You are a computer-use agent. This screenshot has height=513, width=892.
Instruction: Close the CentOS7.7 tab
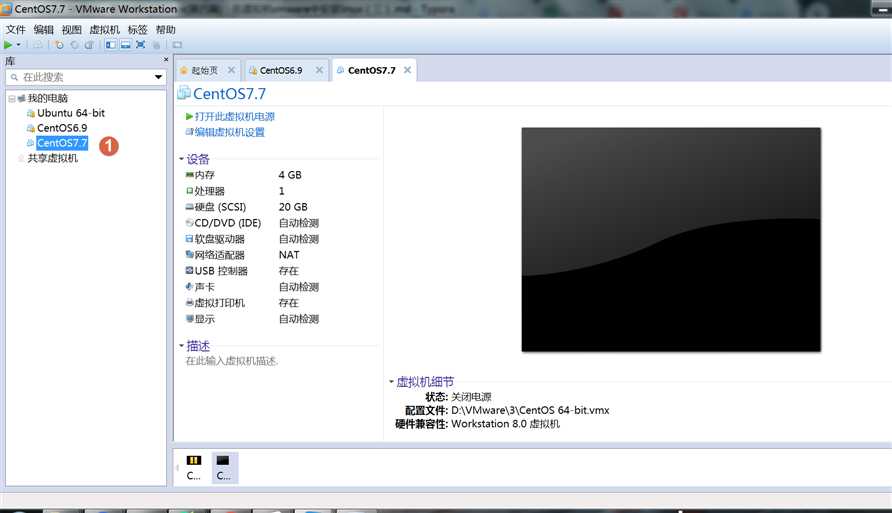[407, 70]
